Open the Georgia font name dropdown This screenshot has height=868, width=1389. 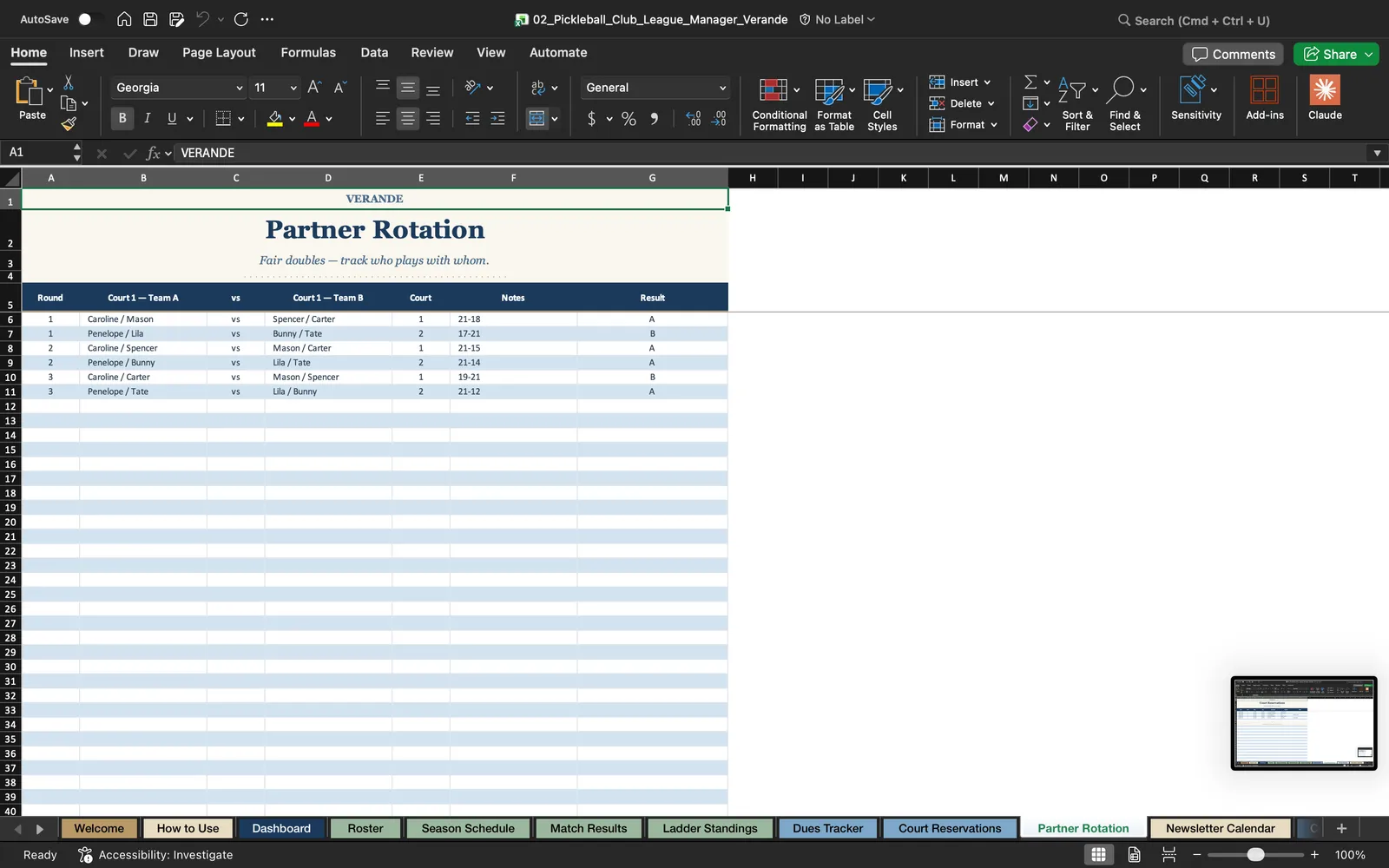[x=240, y=88]
